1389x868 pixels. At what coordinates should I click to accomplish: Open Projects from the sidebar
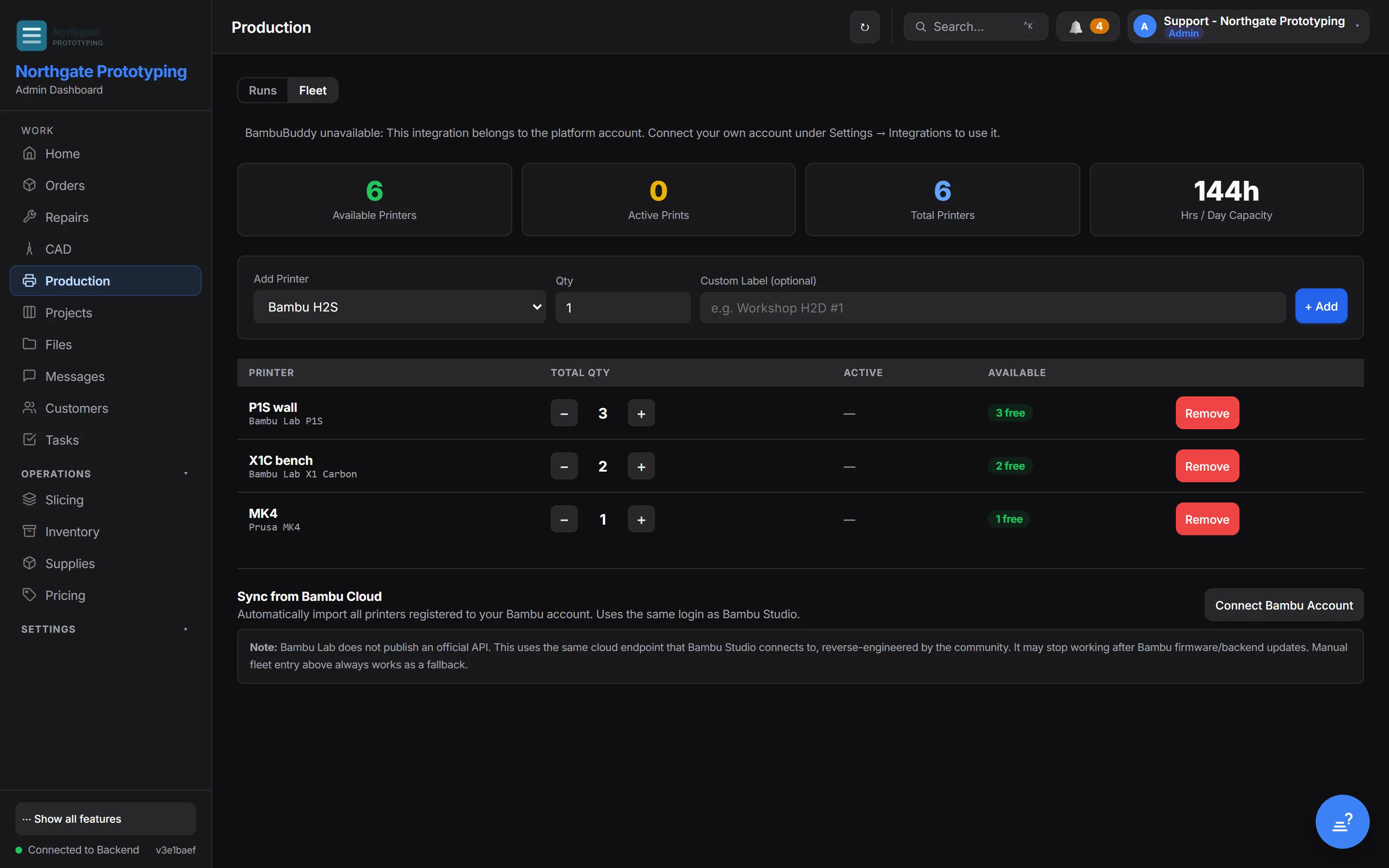(106, 313)
